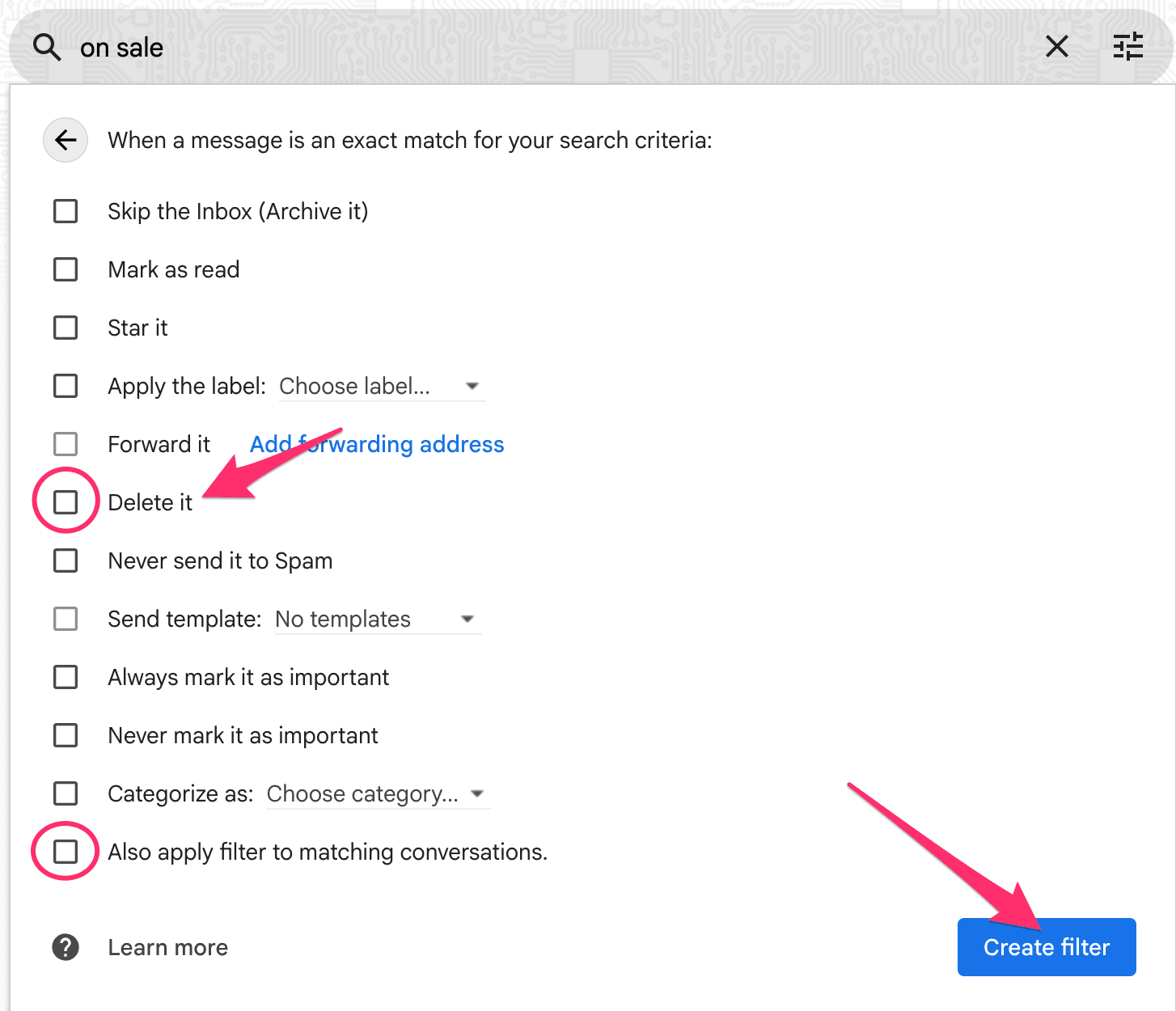Open advanced search options icon

point(1127,47)
